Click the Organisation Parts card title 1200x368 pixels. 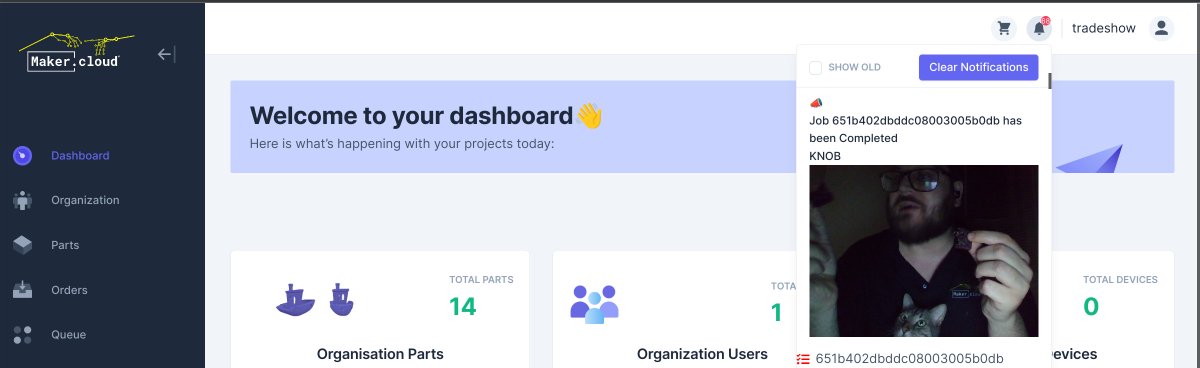point(380,354)
